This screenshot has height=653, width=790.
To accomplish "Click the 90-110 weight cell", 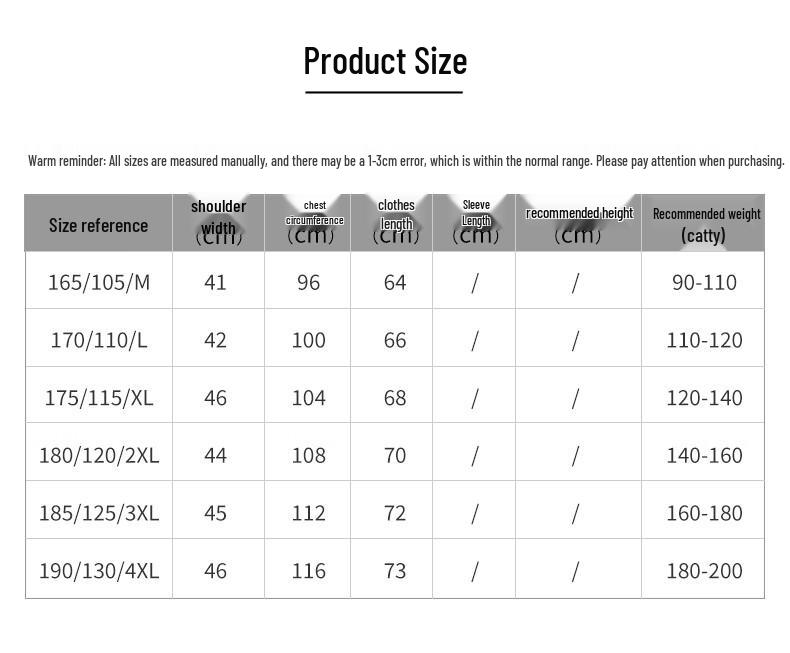I will 704,282.
